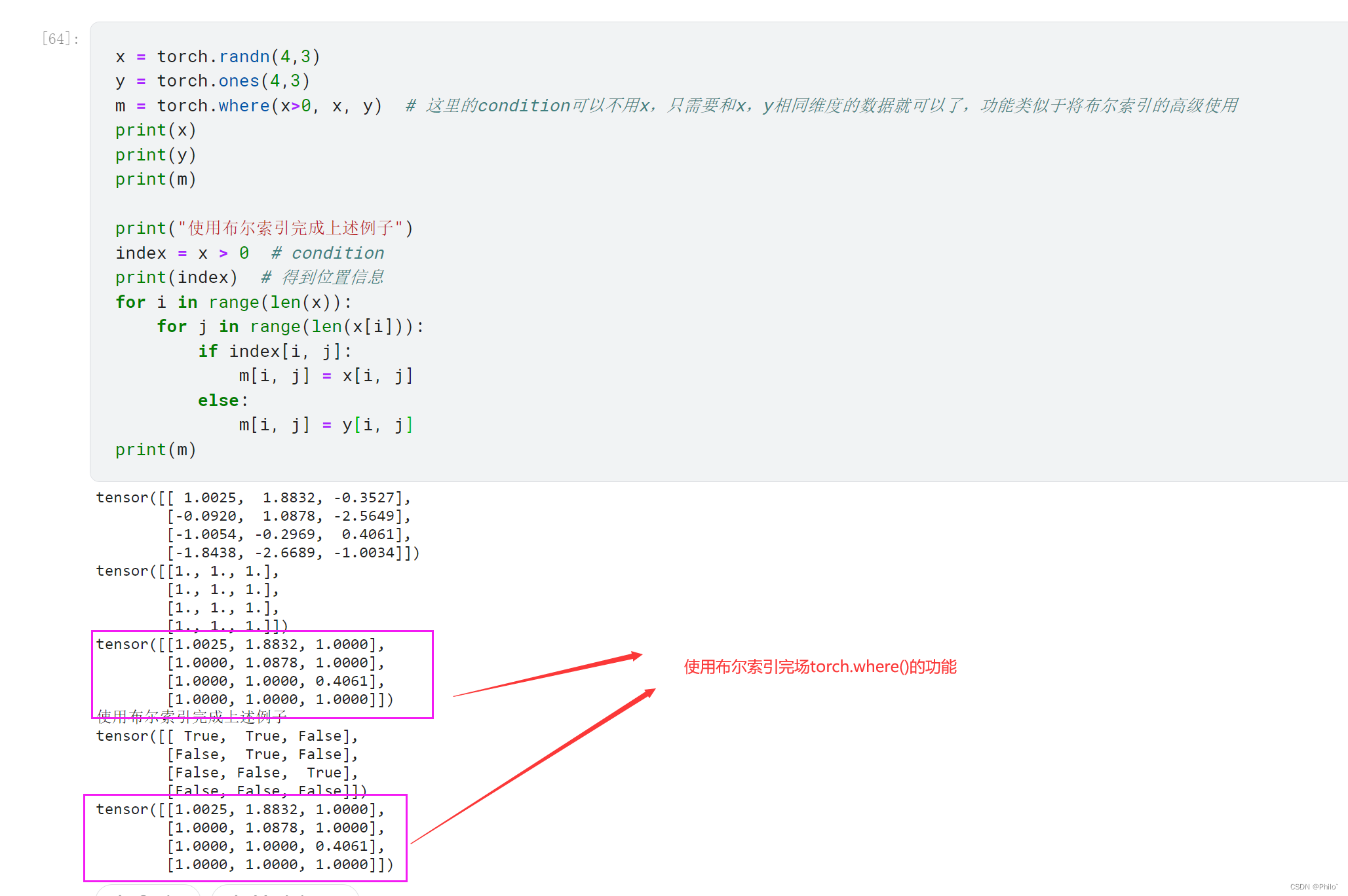Click the '# condition' comment
Screen dimensions: 1348x896
(328, 253)
